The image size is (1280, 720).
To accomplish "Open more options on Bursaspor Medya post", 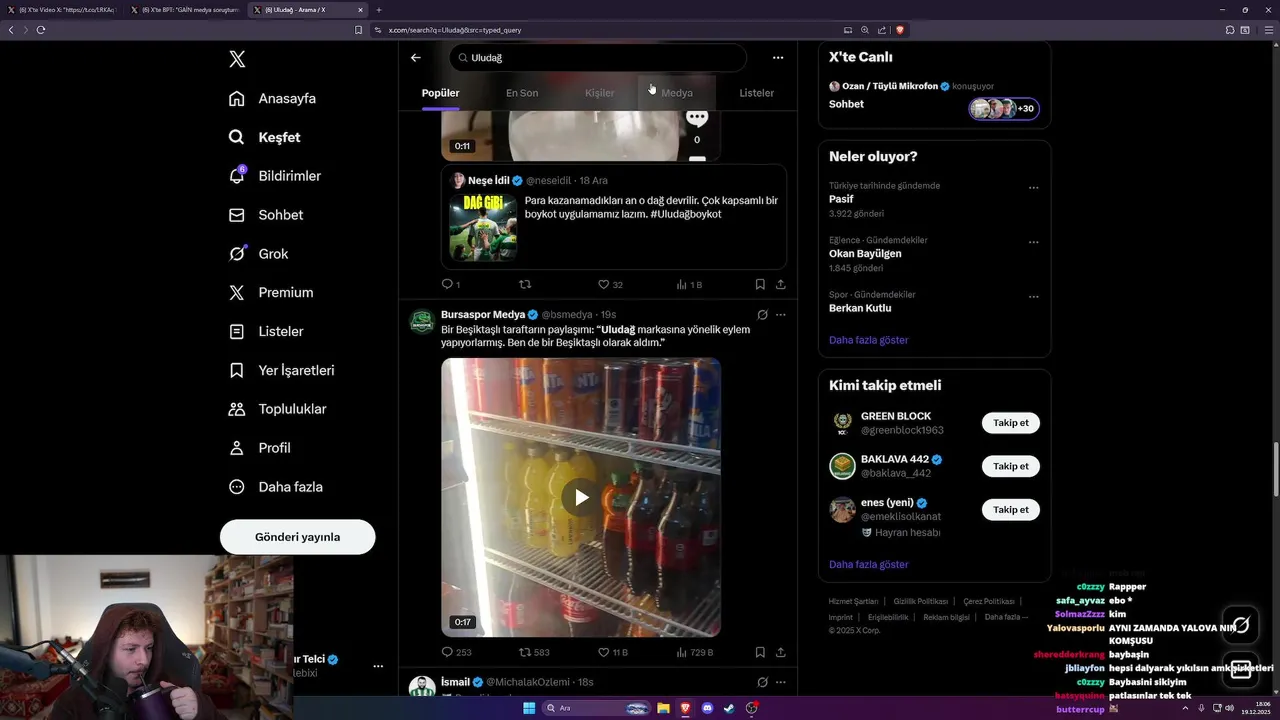I will point(781,315).
